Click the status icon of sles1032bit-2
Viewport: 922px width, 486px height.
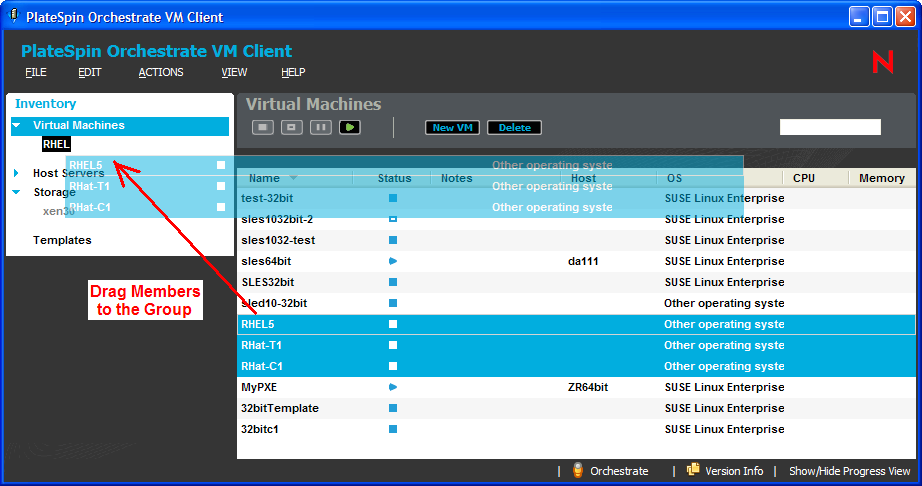(393, 219)
